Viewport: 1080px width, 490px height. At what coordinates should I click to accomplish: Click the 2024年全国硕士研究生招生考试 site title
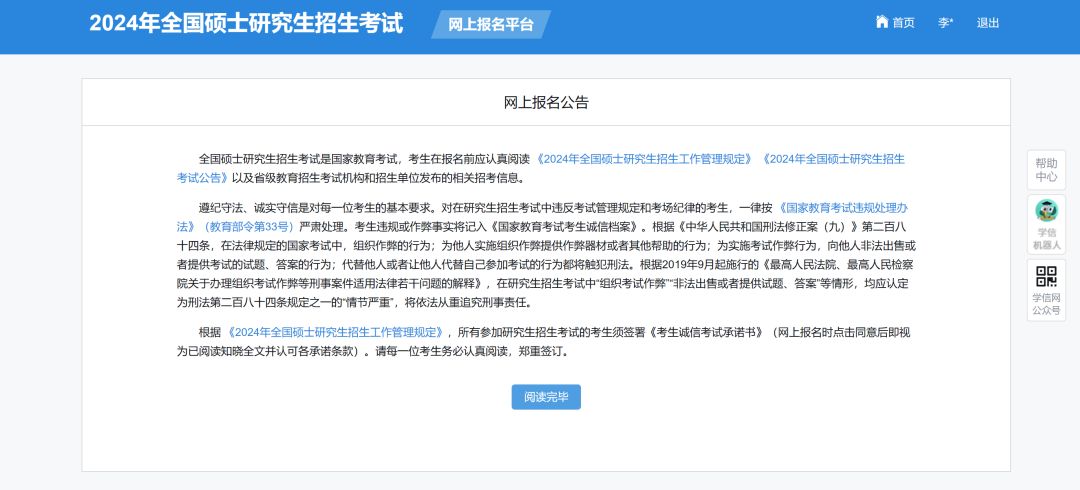pyautogui.click(x=246, y=23)
